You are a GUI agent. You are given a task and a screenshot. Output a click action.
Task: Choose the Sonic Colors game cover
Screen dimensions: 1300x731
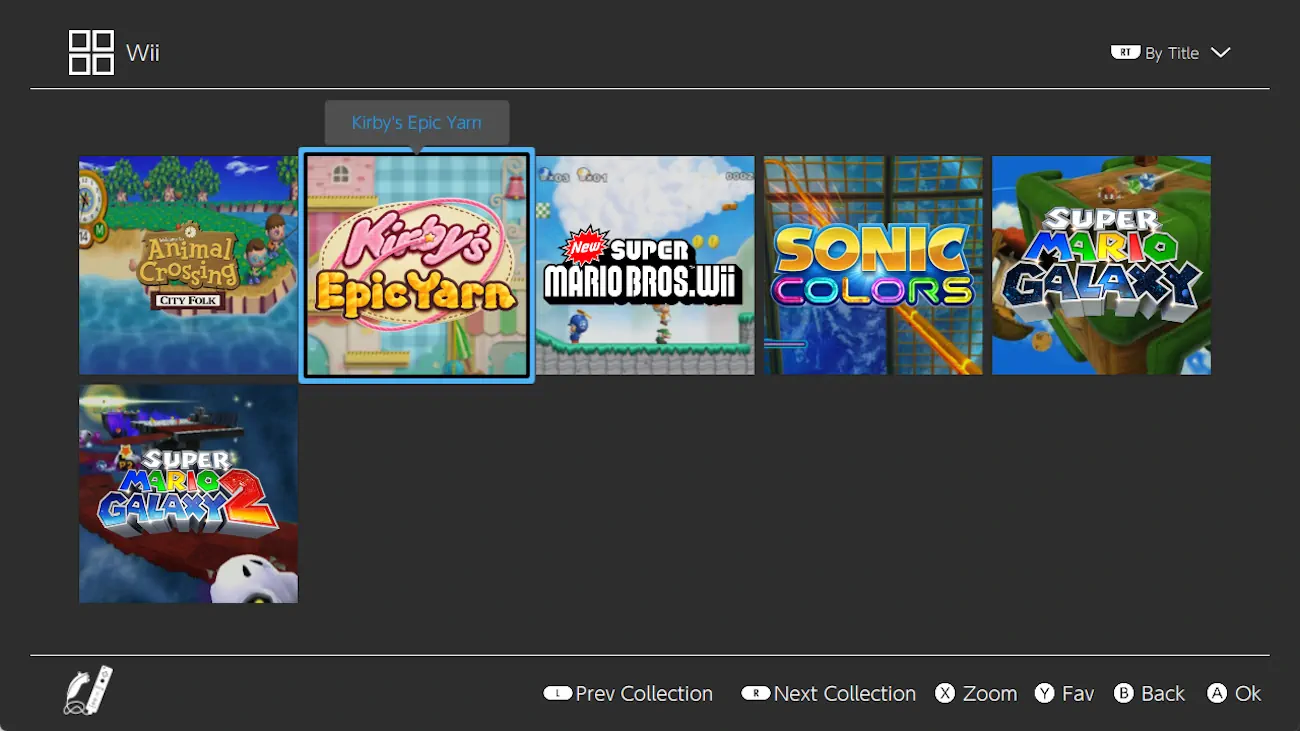click(873, 265)
